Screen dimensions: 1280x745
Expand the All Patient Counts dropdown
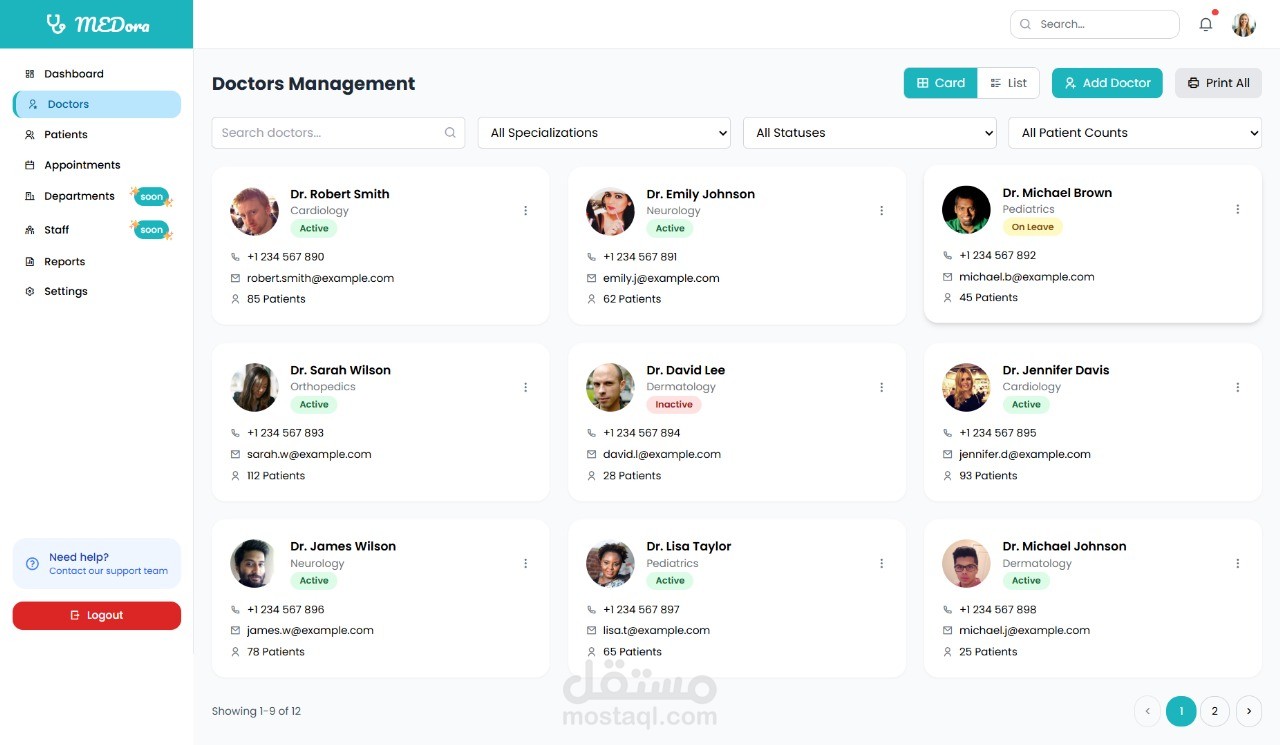pyautogui.click(x=1135, y=133)
